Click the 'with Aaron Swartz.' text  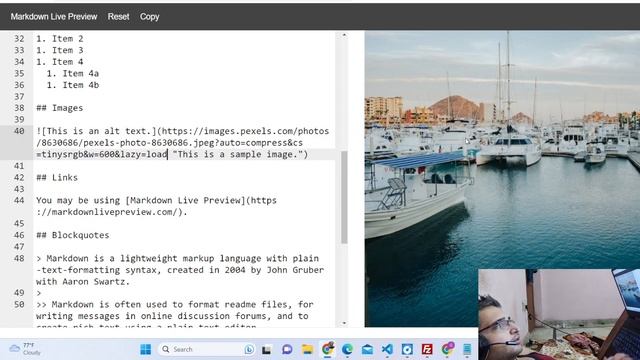coord(83,282)
